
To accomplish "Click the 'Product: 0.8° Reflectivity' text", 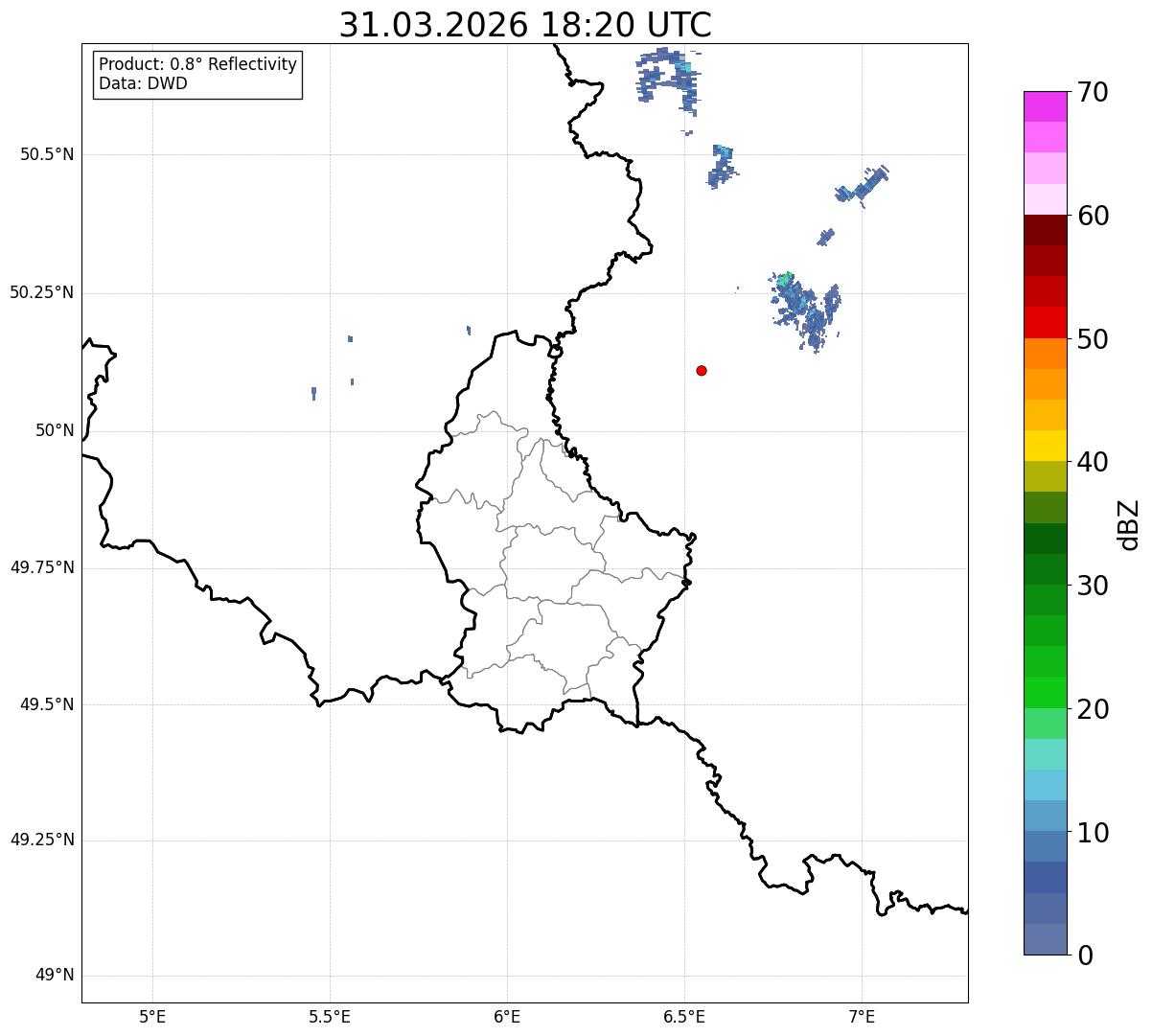I will click(198, 64).
